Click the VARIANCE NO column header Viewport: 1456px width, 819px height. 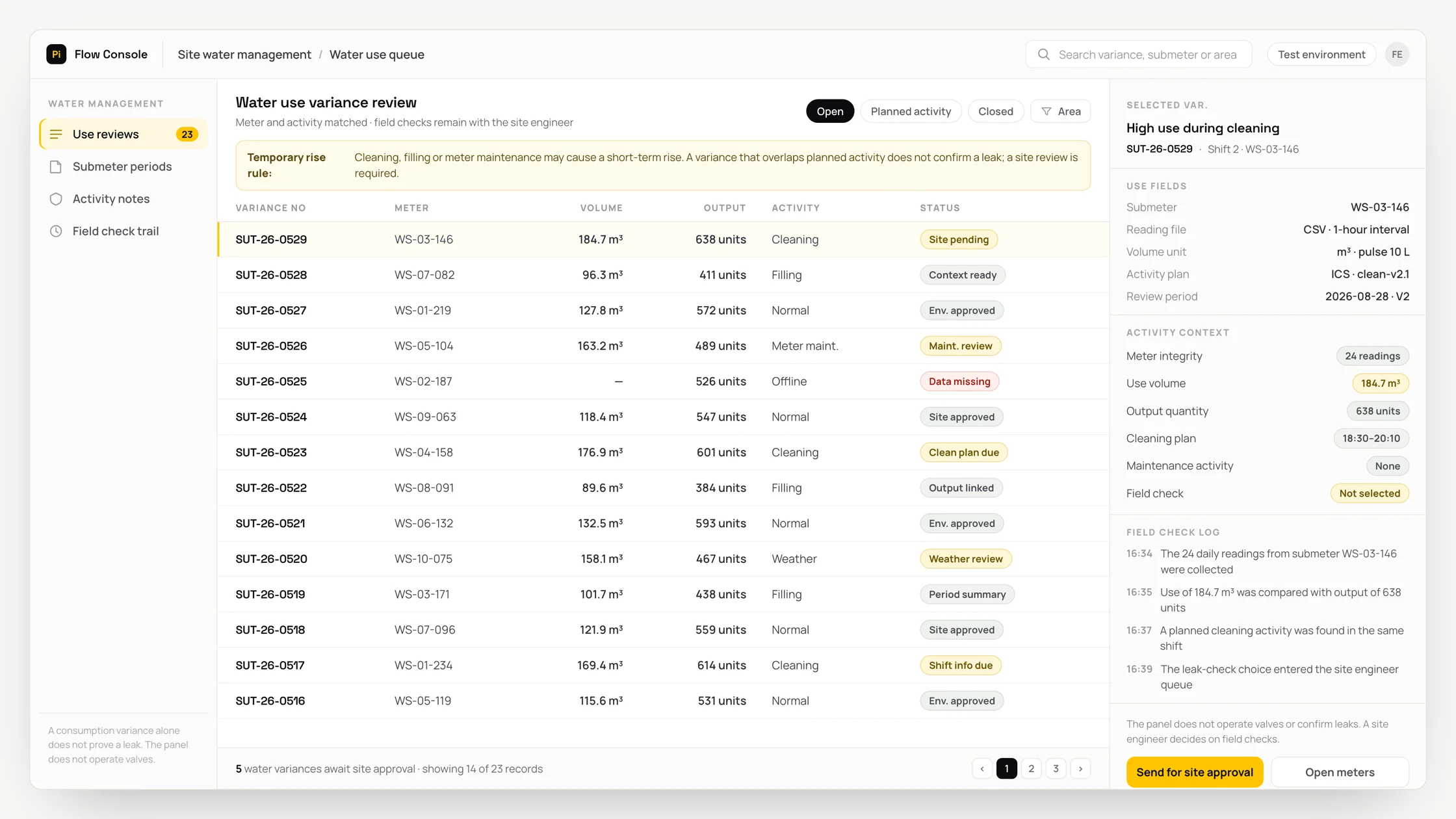pos(270,208)
